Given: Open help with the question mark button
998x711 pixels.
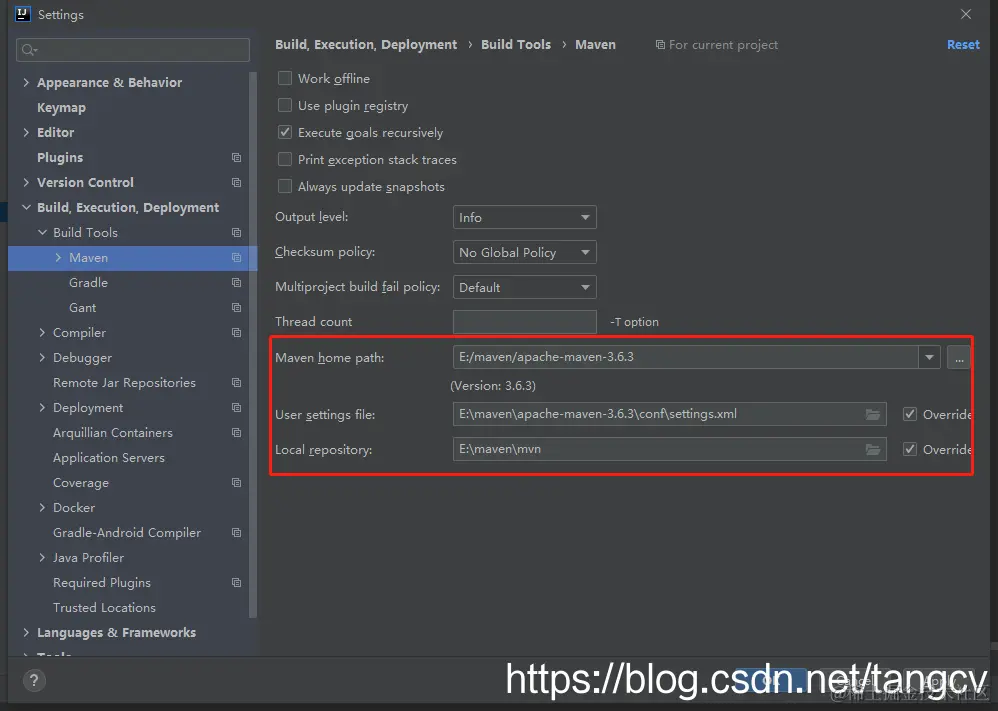Looking at the screenshot, I should [34, 680].
